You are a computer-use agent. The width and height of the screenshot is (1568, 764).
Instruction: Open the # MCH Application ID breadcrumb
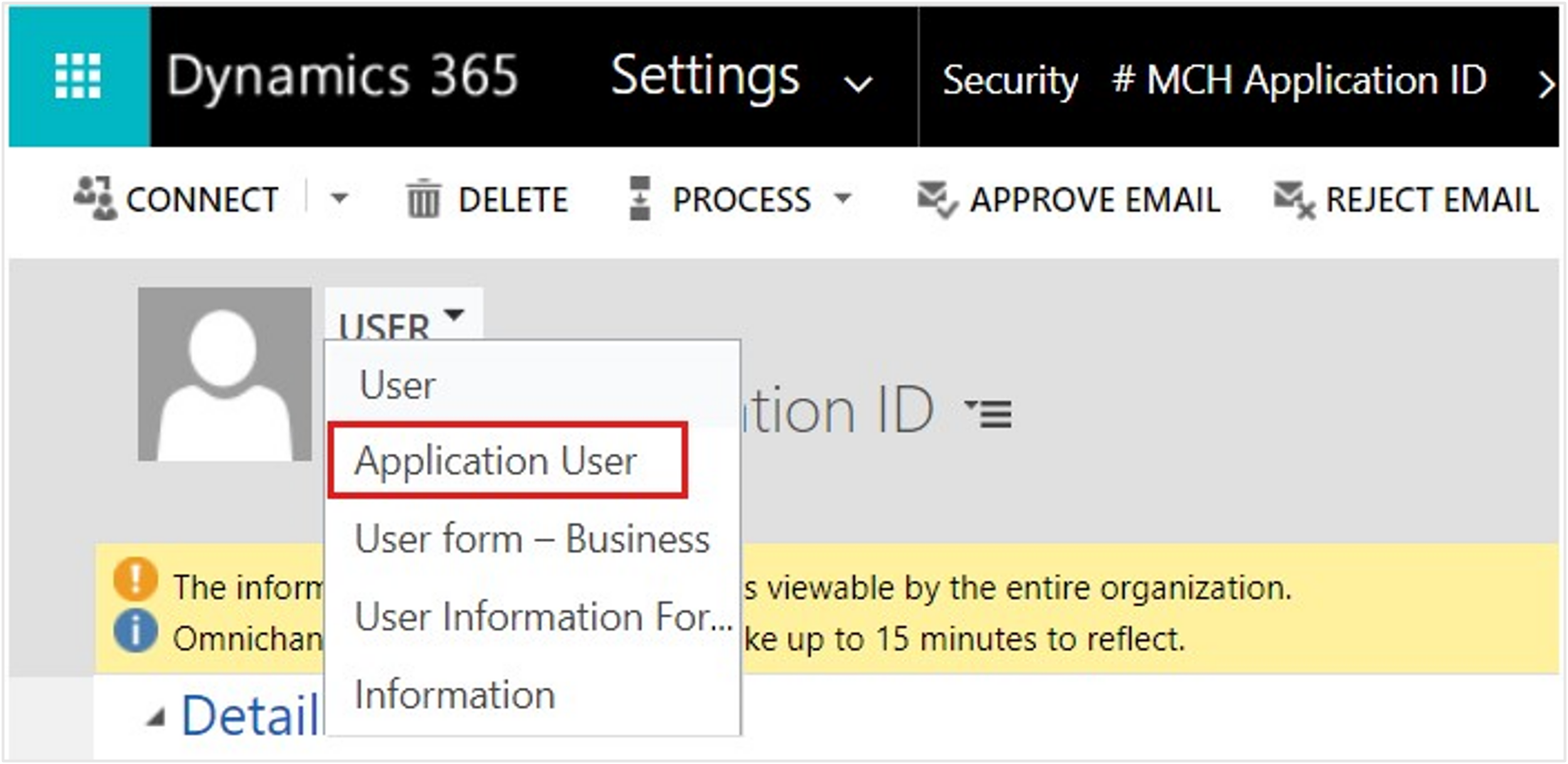[1299, 80]
